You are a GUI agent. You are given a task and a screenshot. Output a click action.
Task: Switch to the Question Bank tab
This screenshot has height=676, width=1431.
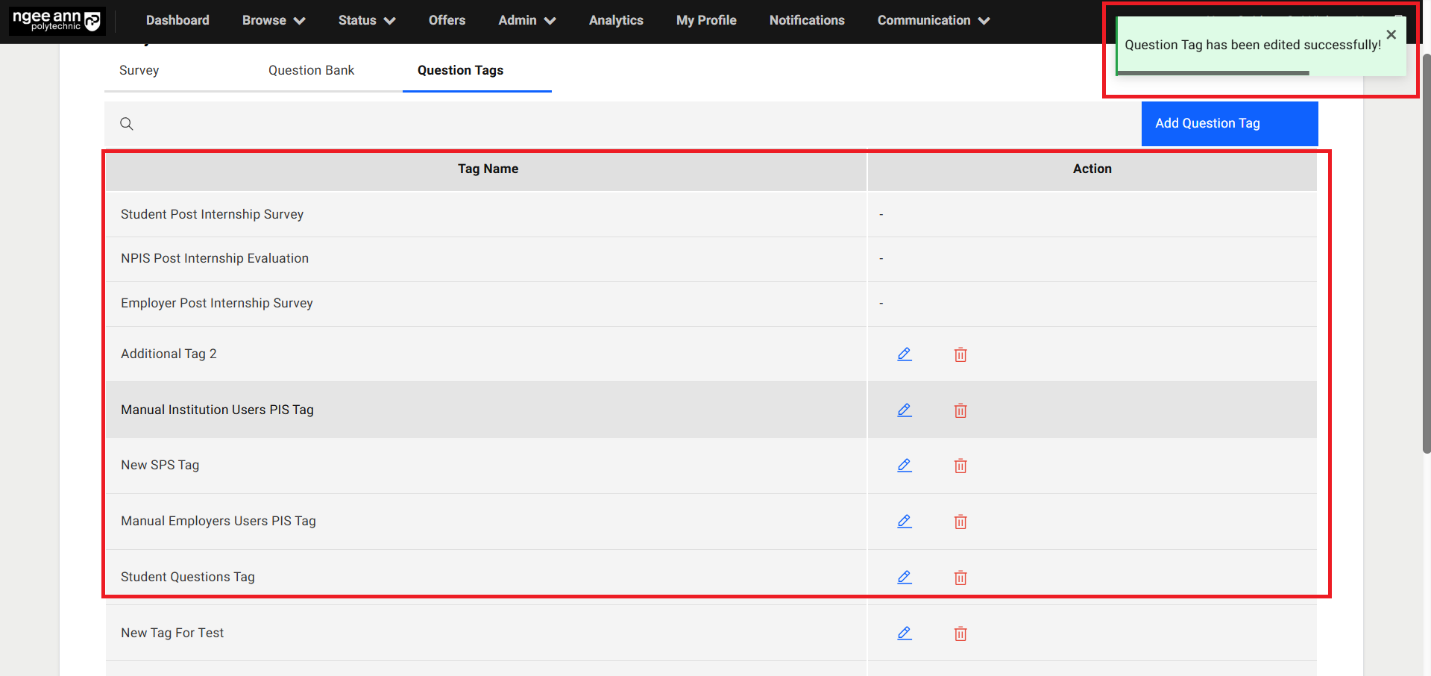pos(311,71)
